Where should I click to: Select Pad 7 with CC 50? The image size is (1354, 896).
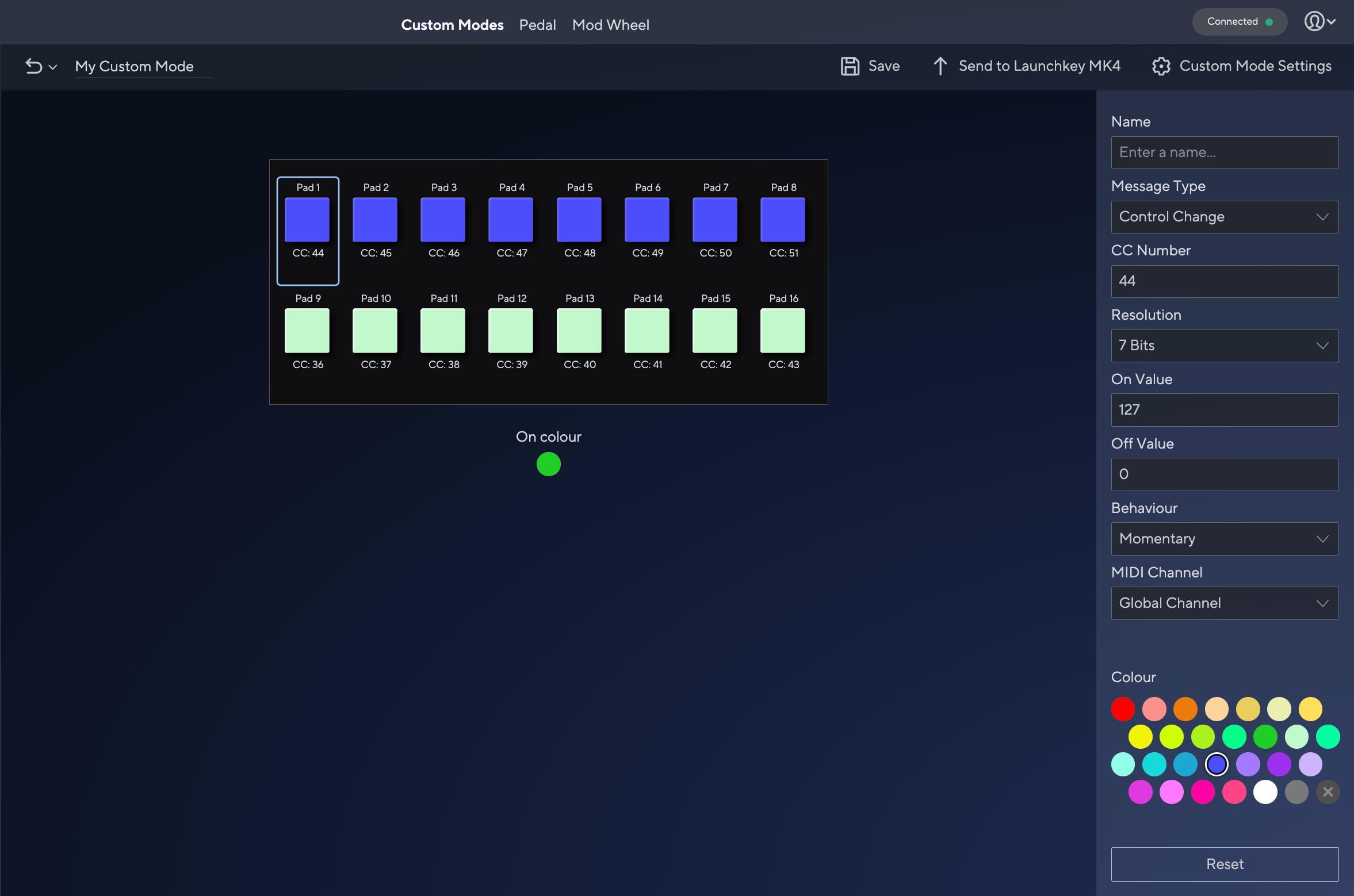(716, 220)
